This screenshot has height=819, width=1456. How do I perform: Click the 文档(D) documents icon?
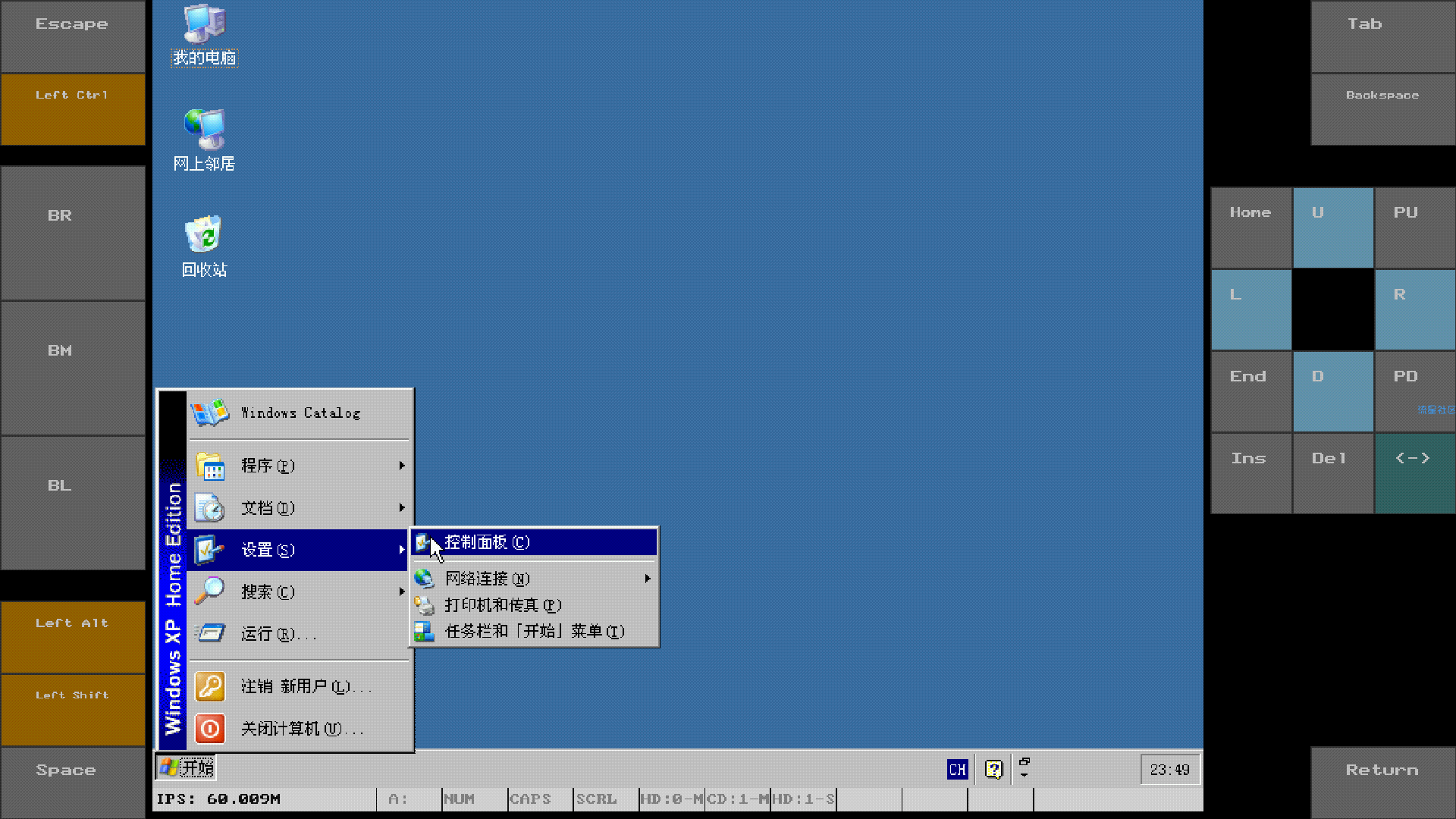pos(209,507)
